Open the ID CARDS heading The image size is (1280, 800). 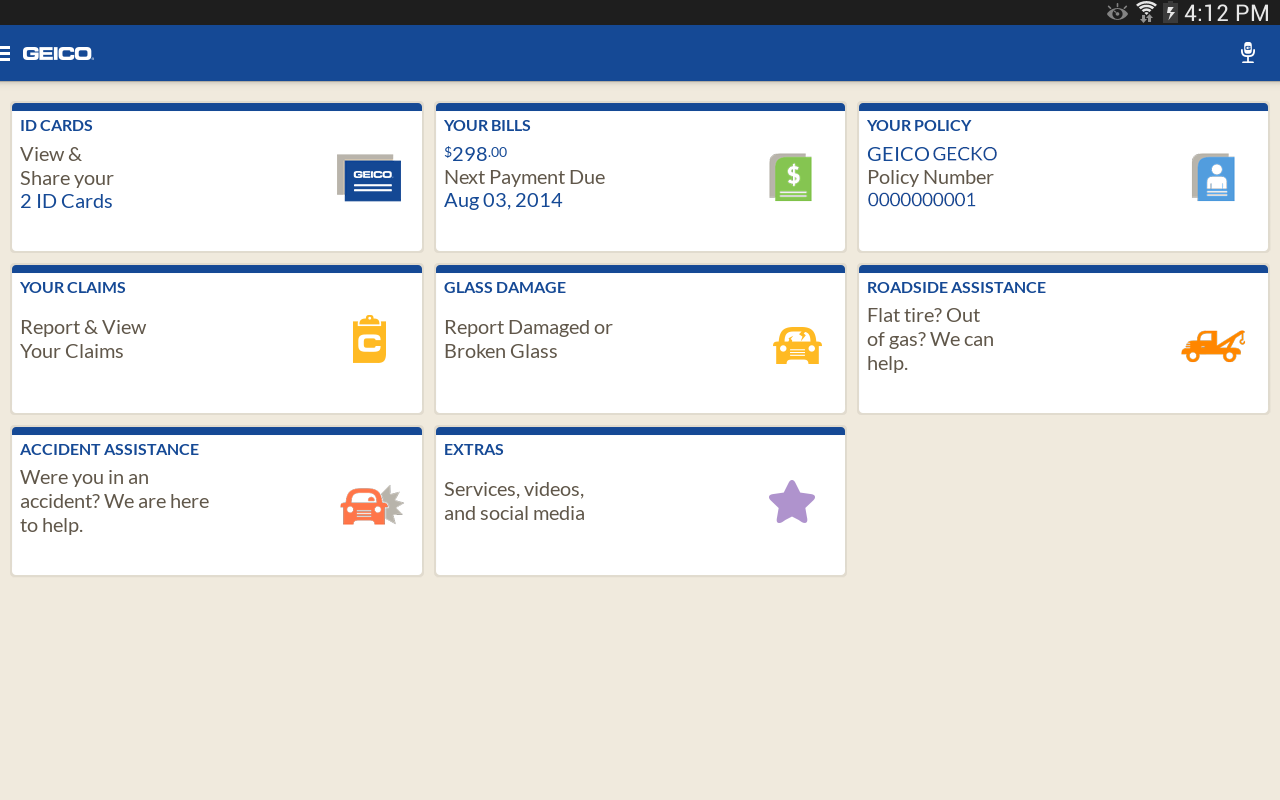coord(56,125)
